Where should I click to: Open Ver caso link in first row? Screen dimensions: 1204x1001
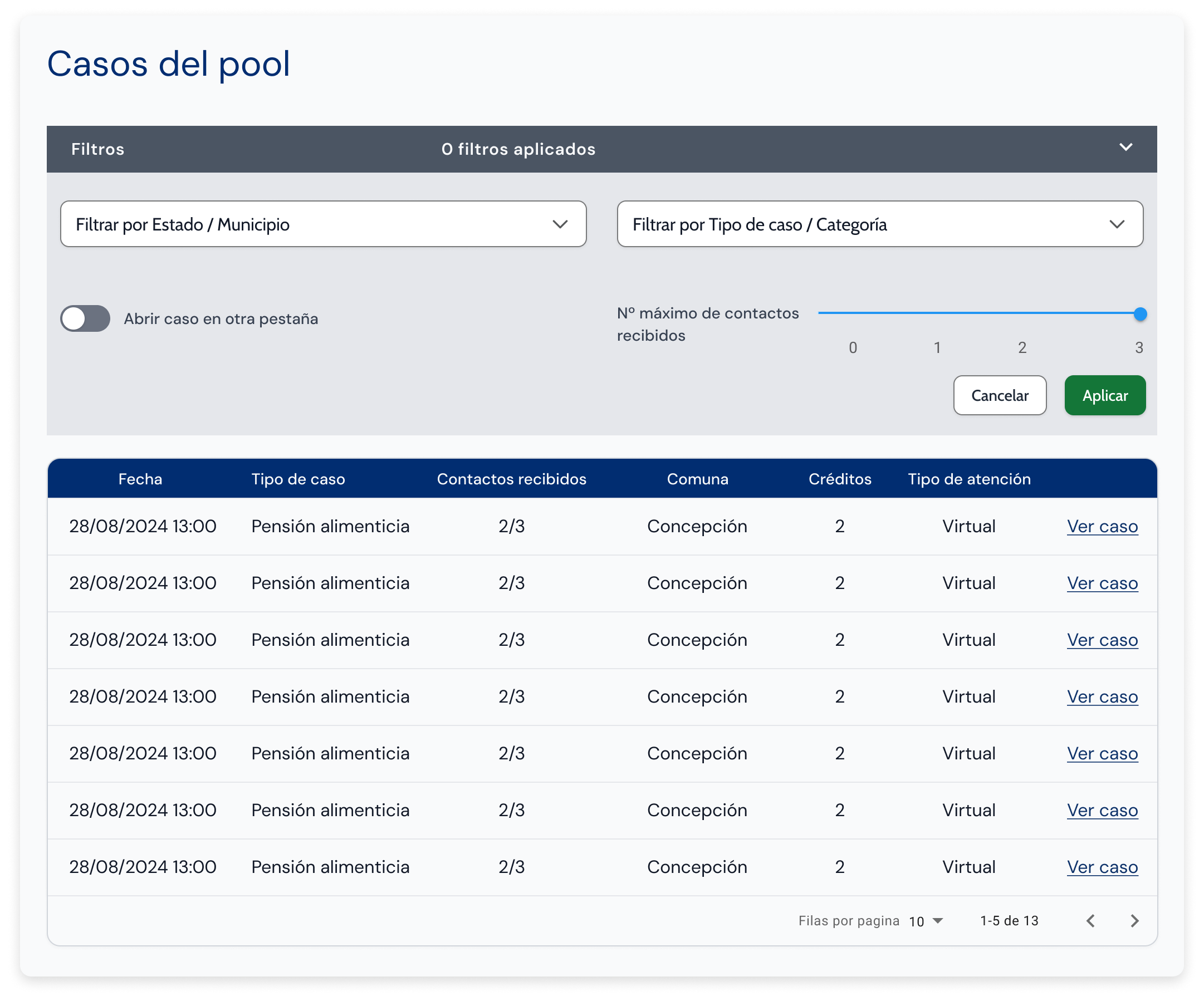pyautogui.click(x=1102, y=526)
